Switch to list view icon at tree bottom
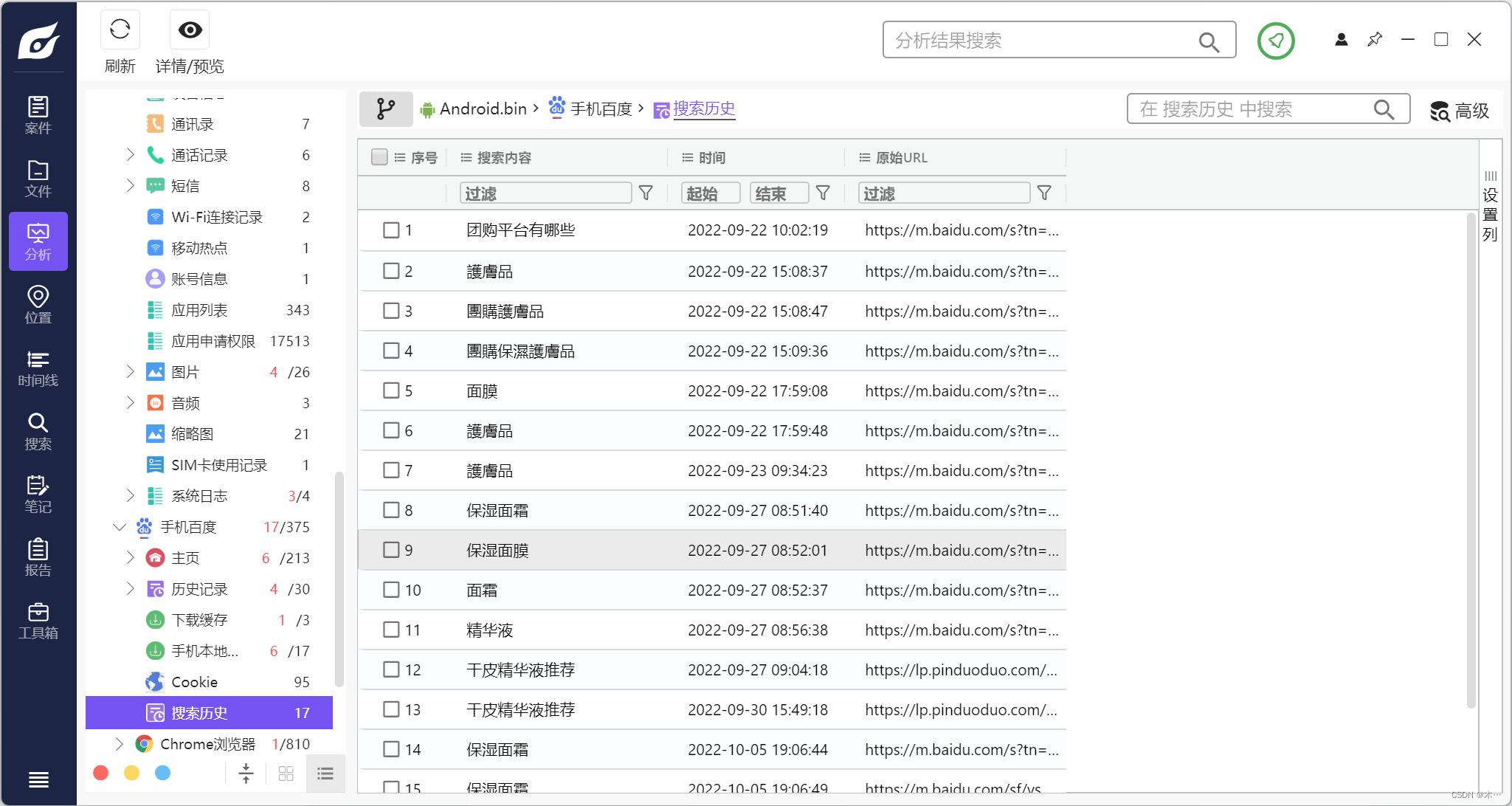The width and height of the screenshot is (1512, 806). point(325,774)
